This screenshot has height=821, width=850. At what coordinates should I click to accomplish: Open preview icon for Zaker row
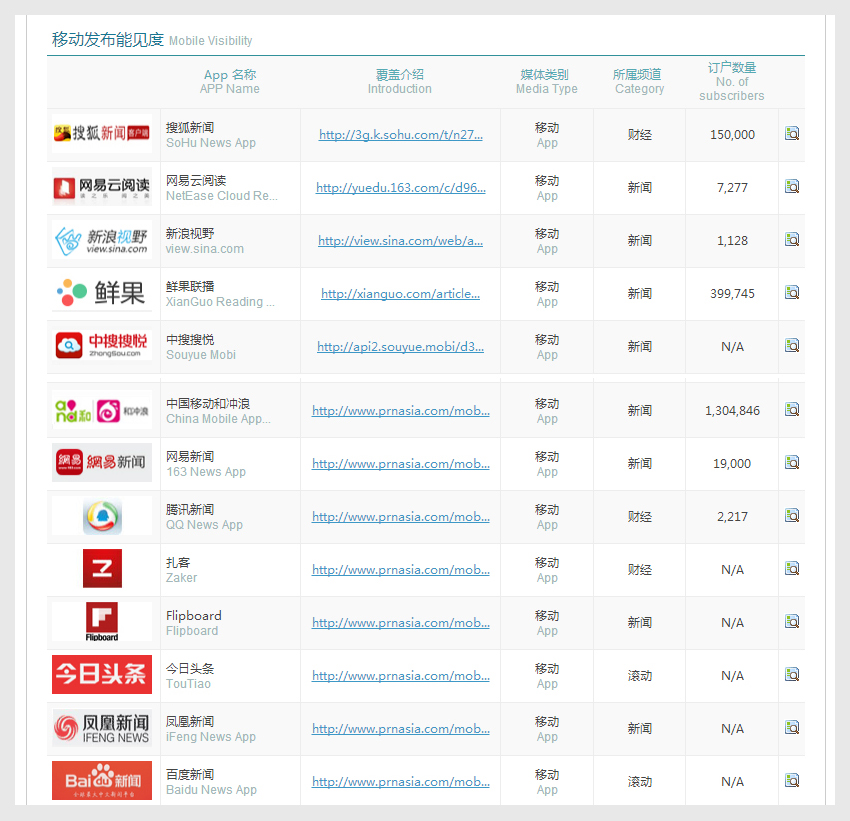click(792, 568)
